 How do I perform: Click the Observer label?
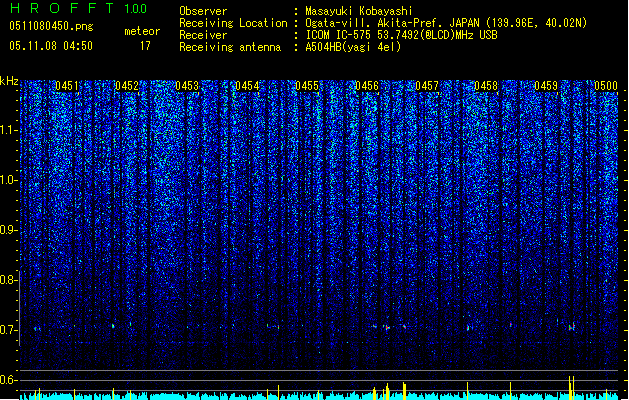click(x=203, y=11)
